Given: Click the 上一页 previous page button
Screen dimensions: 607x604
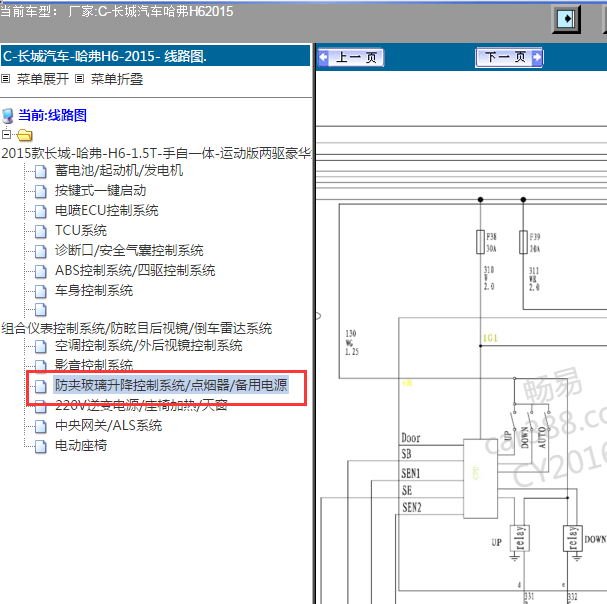Looking at the screenshot, I should tap(351, 58).
